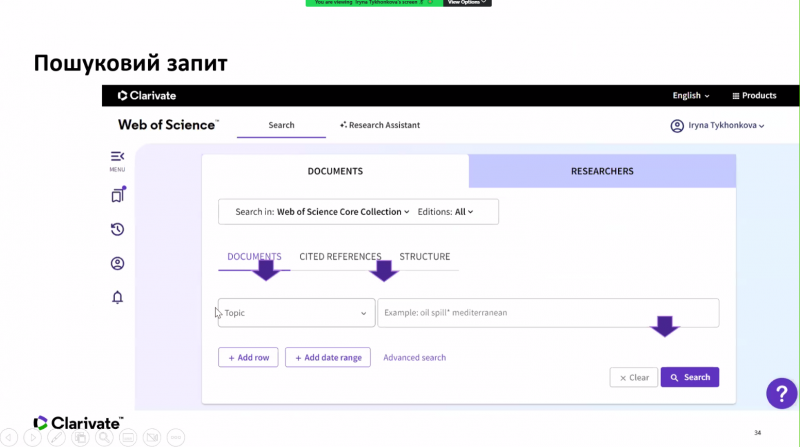This screenshot has height=447, width=800.
Task: Open see all slides control
Action: (80, 437)
